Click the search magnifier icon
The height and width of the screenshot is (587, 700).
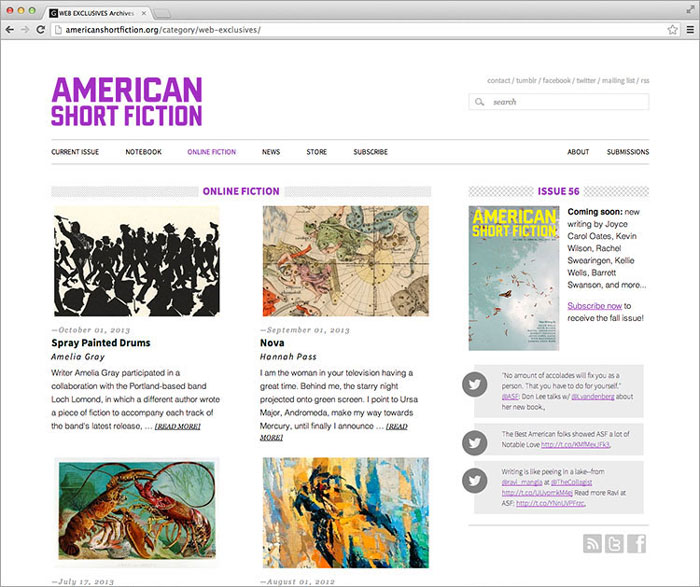click(479, 102)
